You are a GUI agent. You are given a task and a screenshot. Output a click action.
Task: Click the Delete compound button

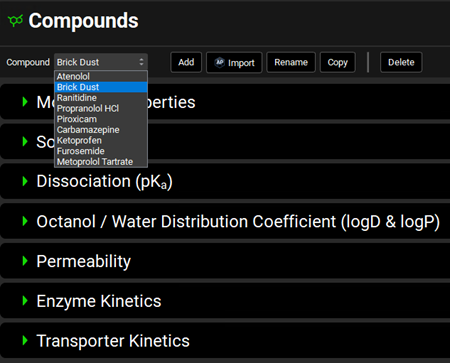coord(401,62)
